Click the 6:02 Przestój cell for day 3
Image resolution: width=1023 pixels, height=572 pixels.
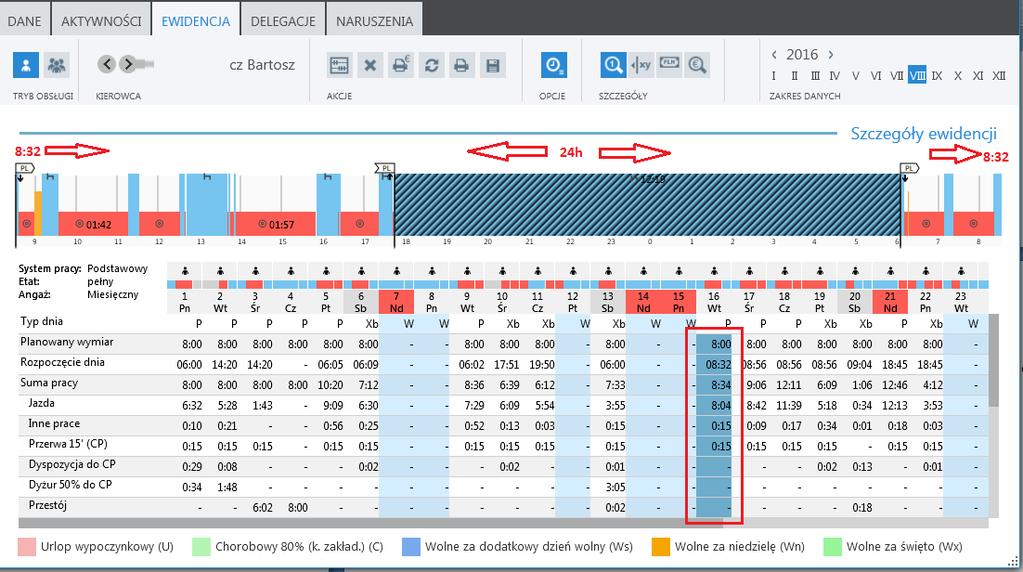coord(262,507)
